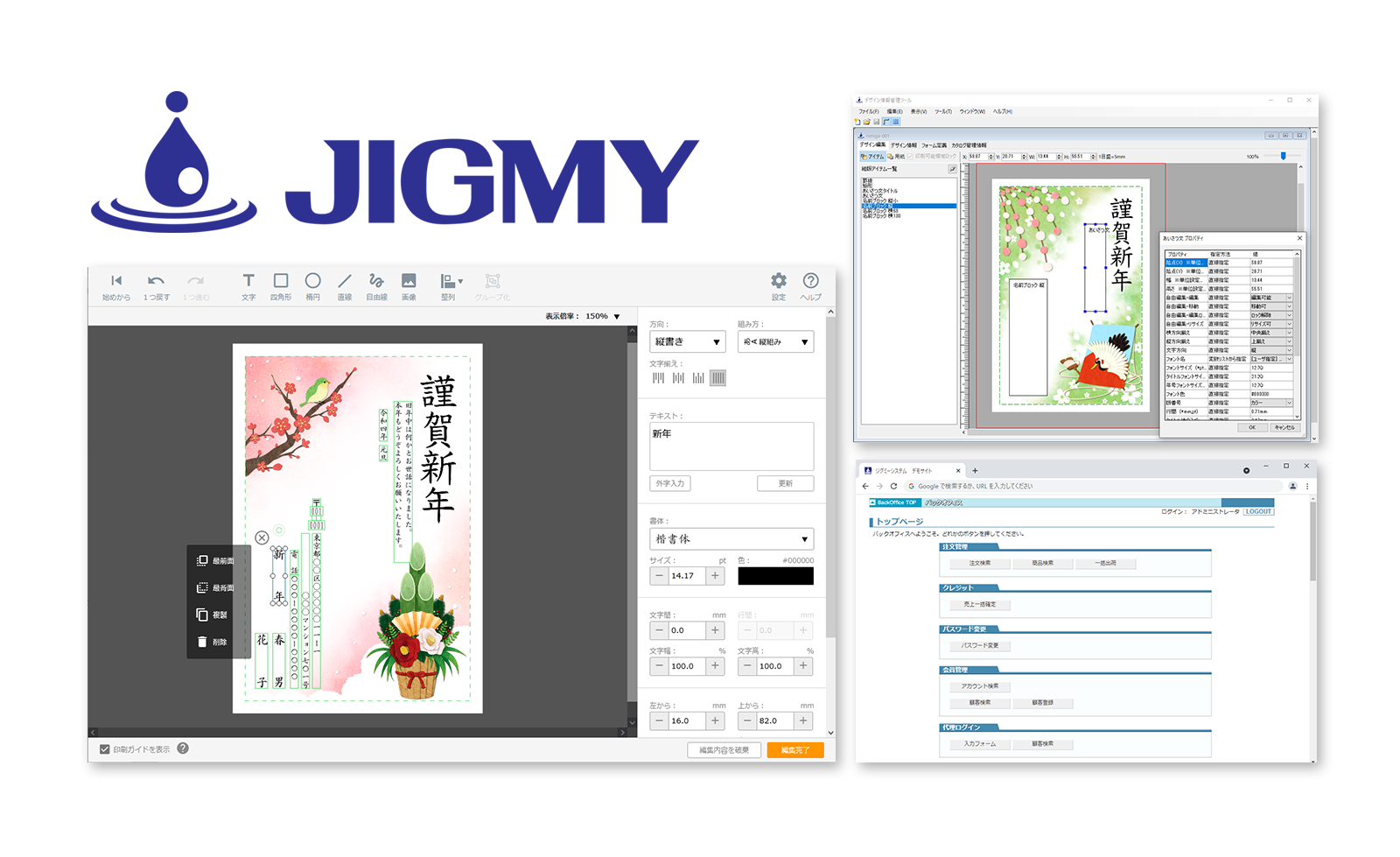1400x857 pixels.
Task: Select the 四角形 rectangle tool
Action: (x=281, y=285)
